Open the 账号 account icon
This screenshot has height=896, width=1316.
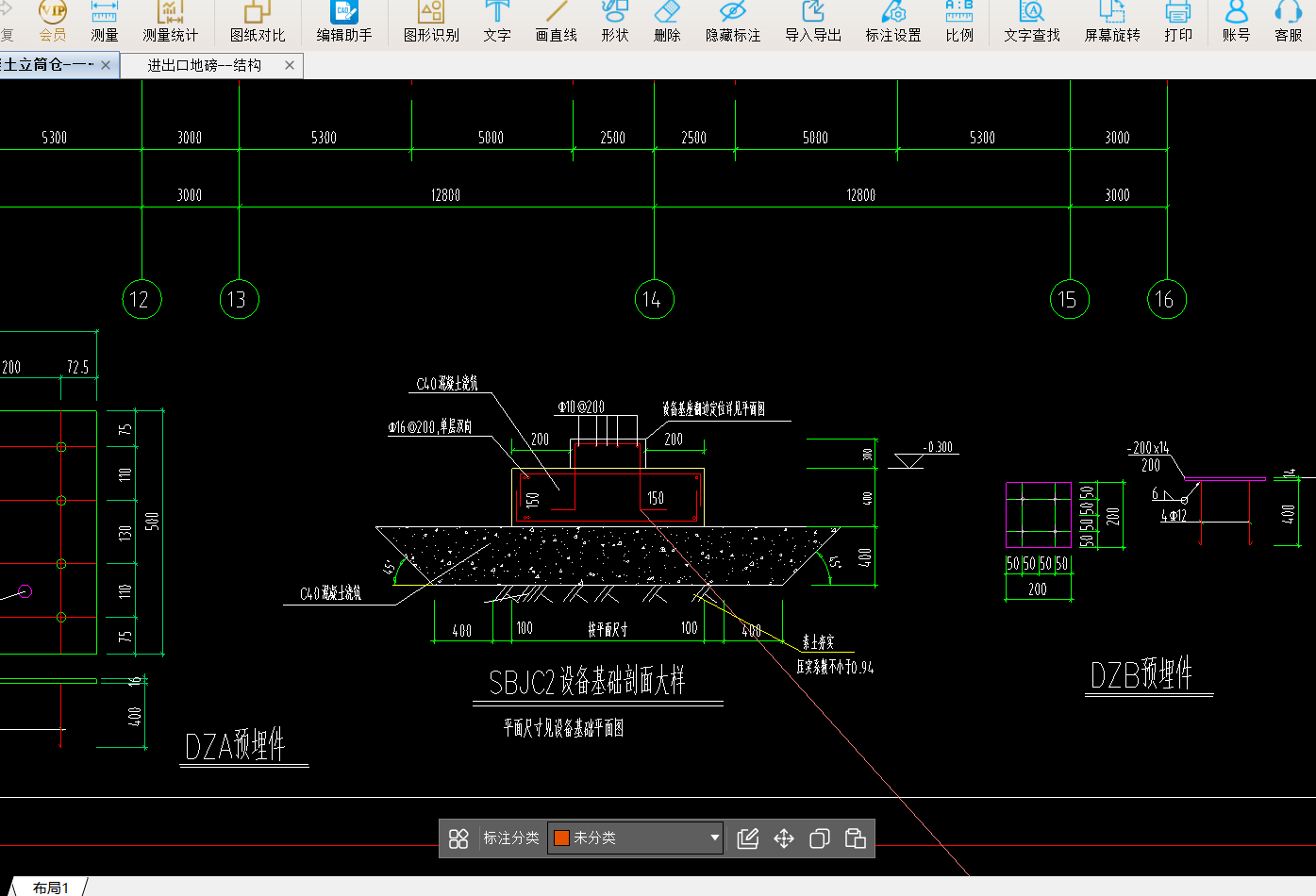click(1236, 22)
